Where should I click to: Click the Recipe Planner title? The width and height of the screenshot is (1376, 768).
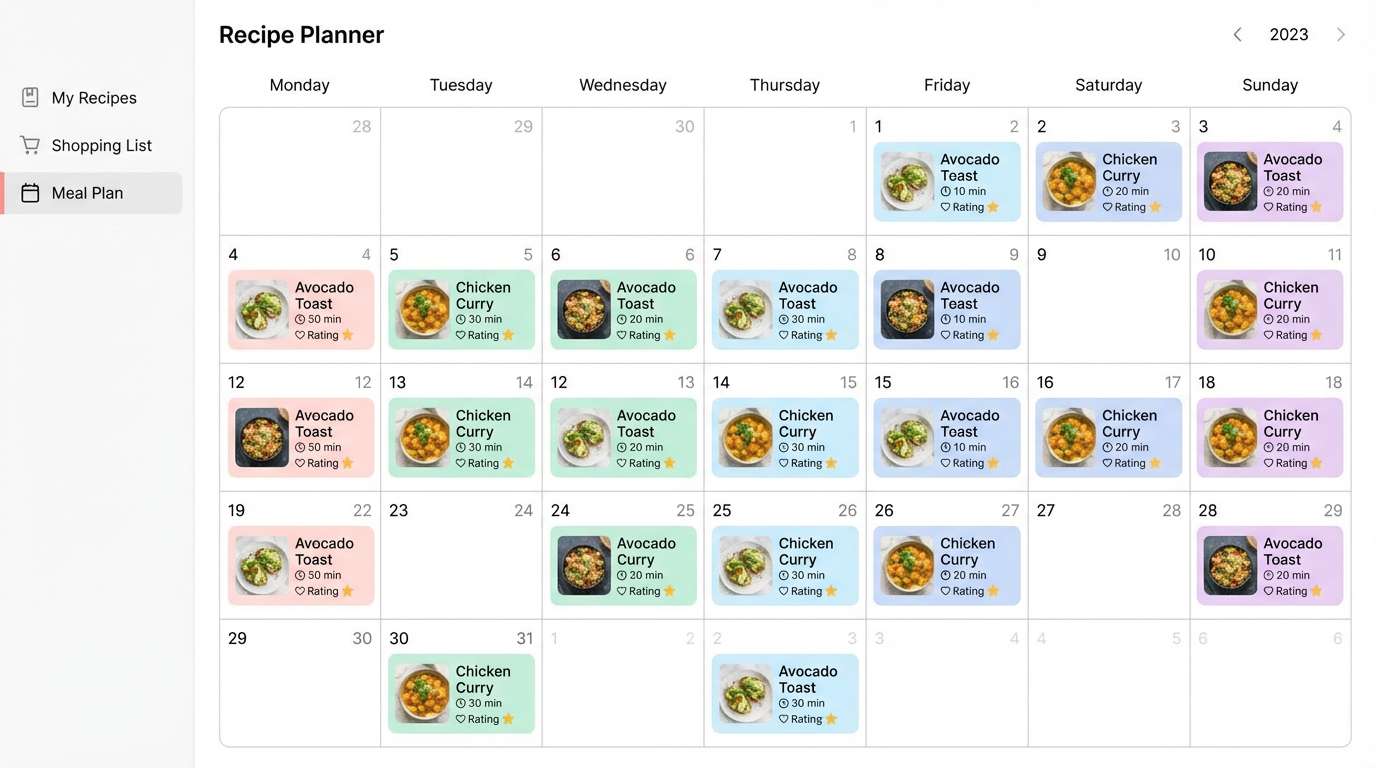click(x=301, y=34)
